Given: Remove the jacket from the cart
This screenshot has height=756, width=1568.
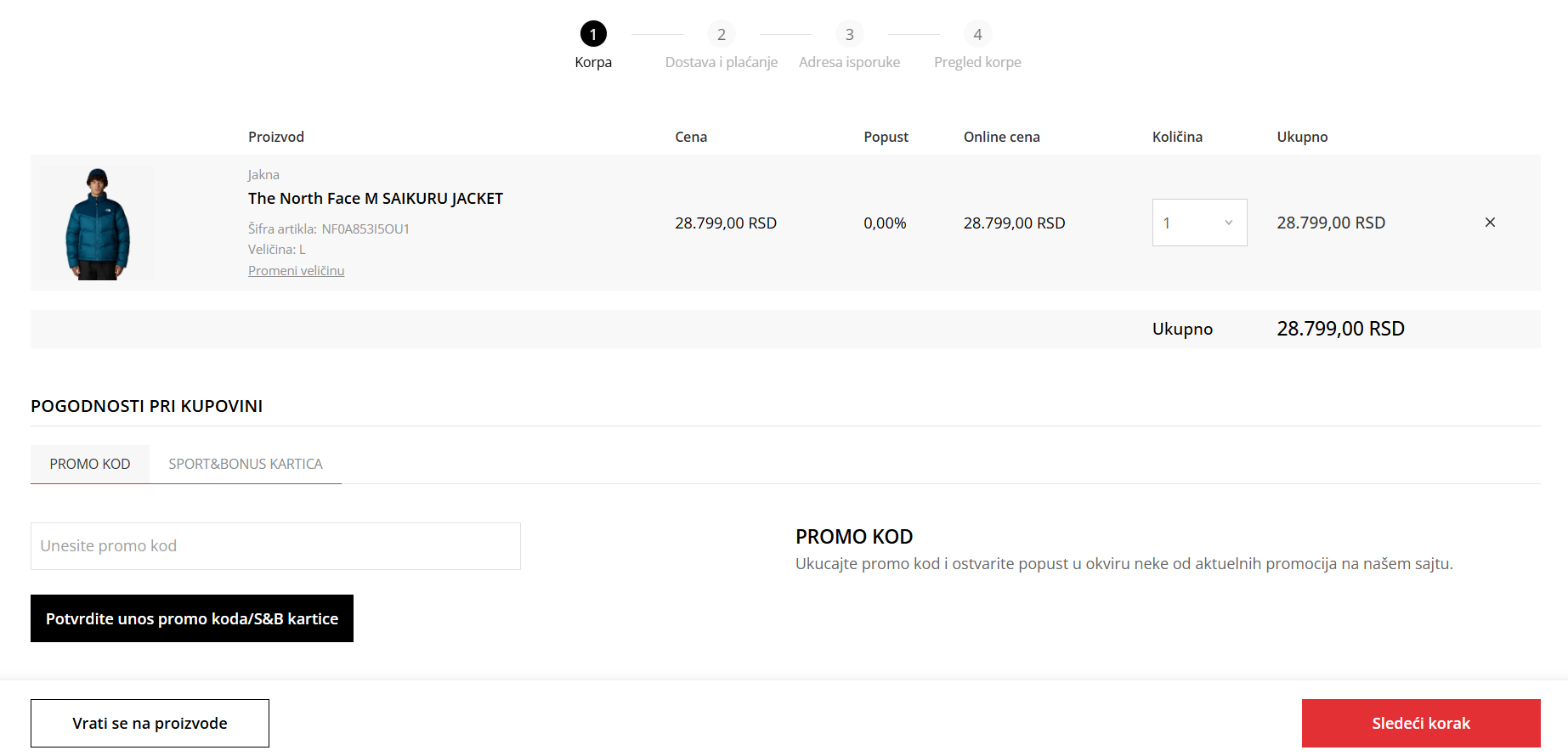Looking at the screenshot, I should click(1490, 223).
